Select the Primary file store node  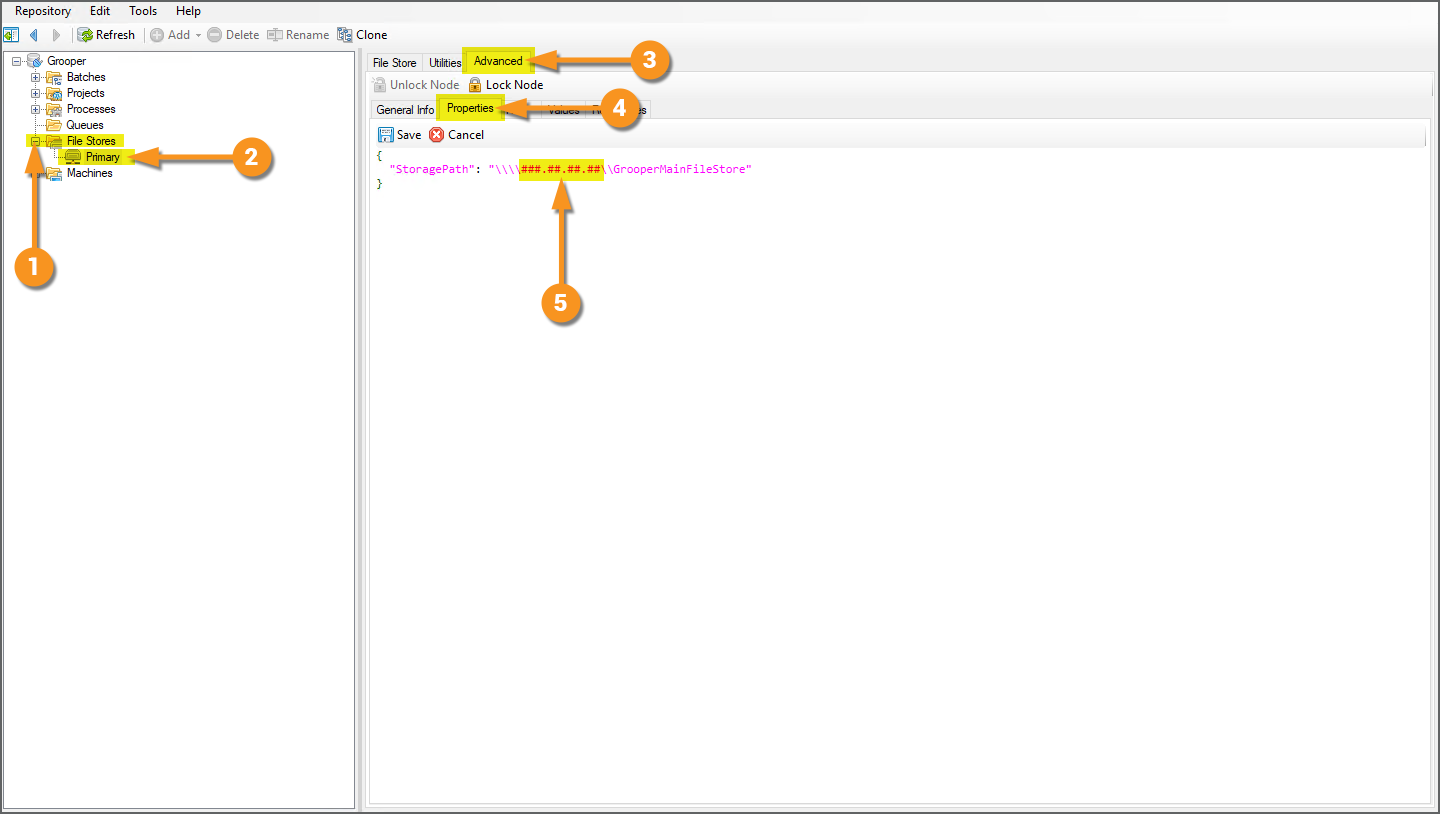tap(102, 157)
